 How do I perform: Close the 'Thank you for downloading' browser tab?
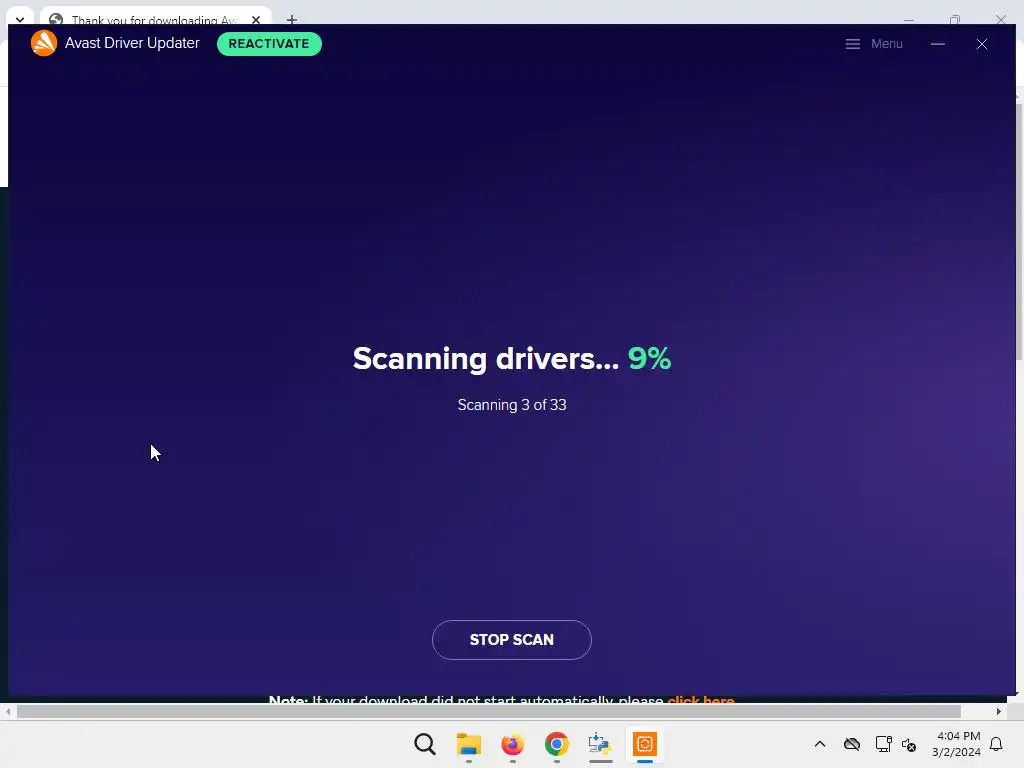tap(256, 20)
